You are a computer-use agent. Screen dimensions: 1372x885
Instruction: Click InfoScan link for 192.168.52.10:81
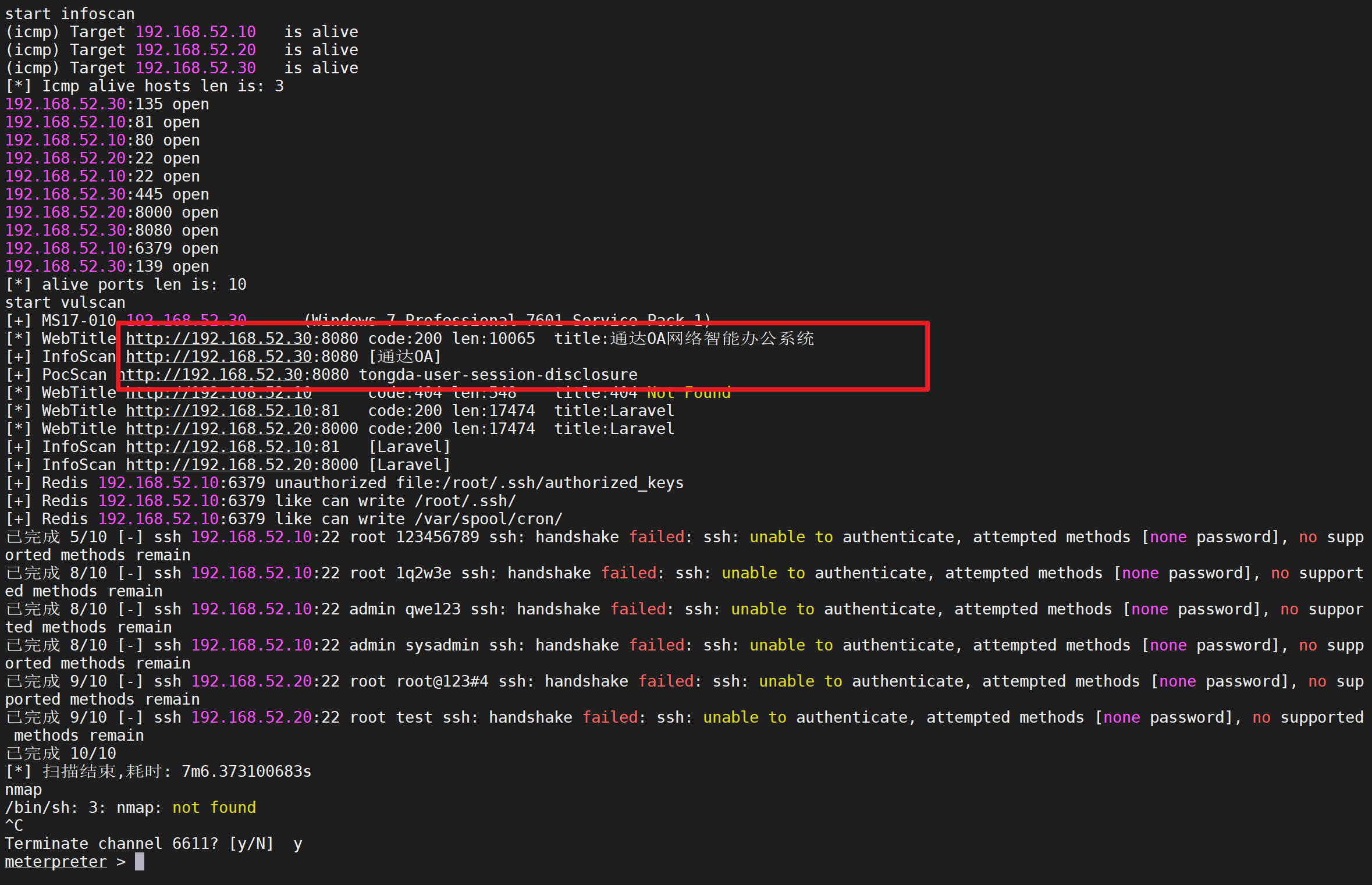pyautogui.click(x=218, y=447)
